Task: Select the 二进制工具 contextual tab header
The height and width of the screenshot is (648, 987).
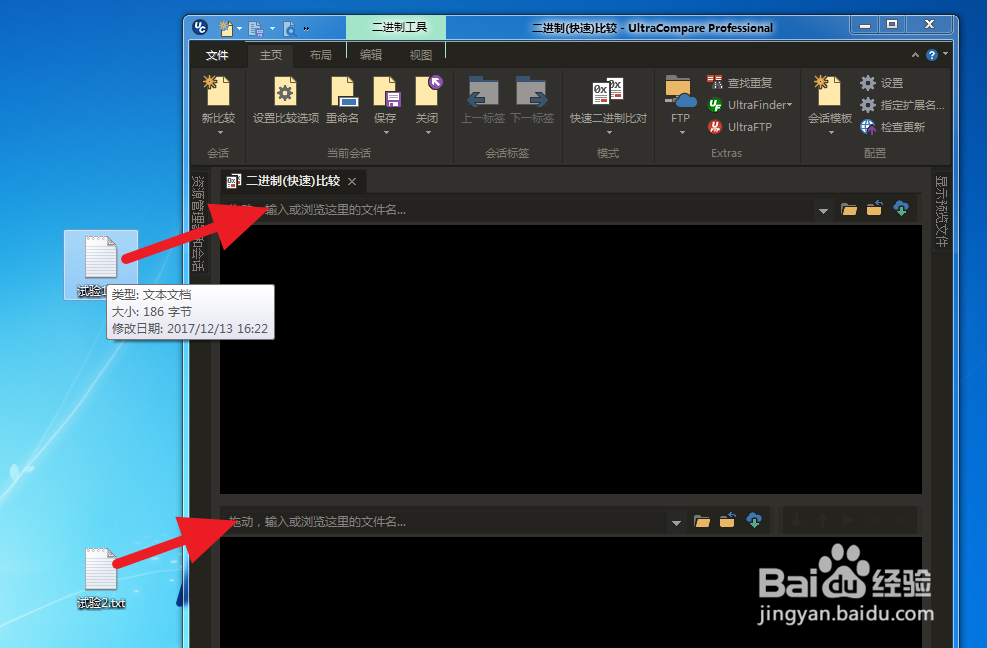Action: click(x=399, y=27)
